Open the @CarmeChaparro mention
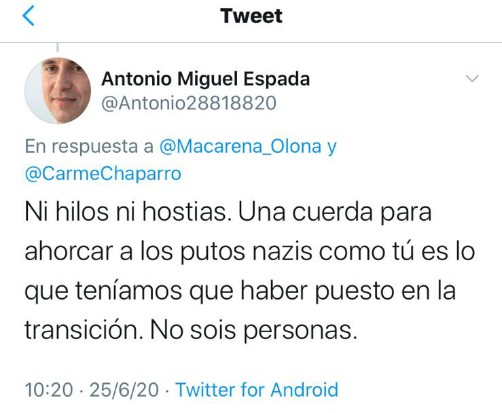This screenshot has height=413, width=502. (103, 174)
